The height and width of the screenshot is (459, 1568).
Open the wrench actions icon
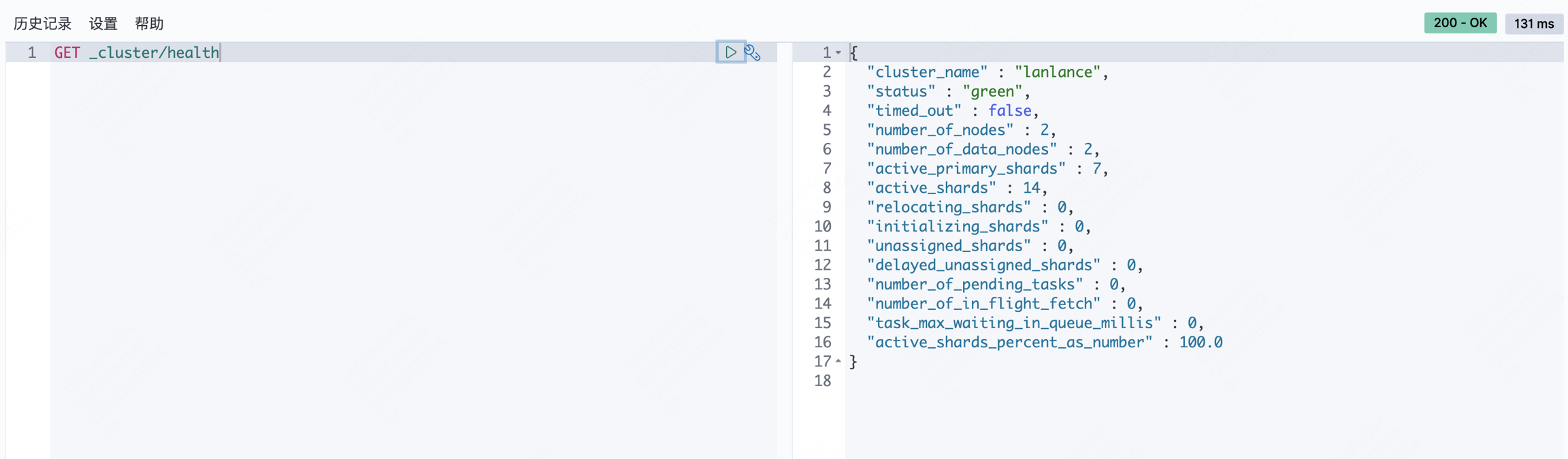point(752,52)
